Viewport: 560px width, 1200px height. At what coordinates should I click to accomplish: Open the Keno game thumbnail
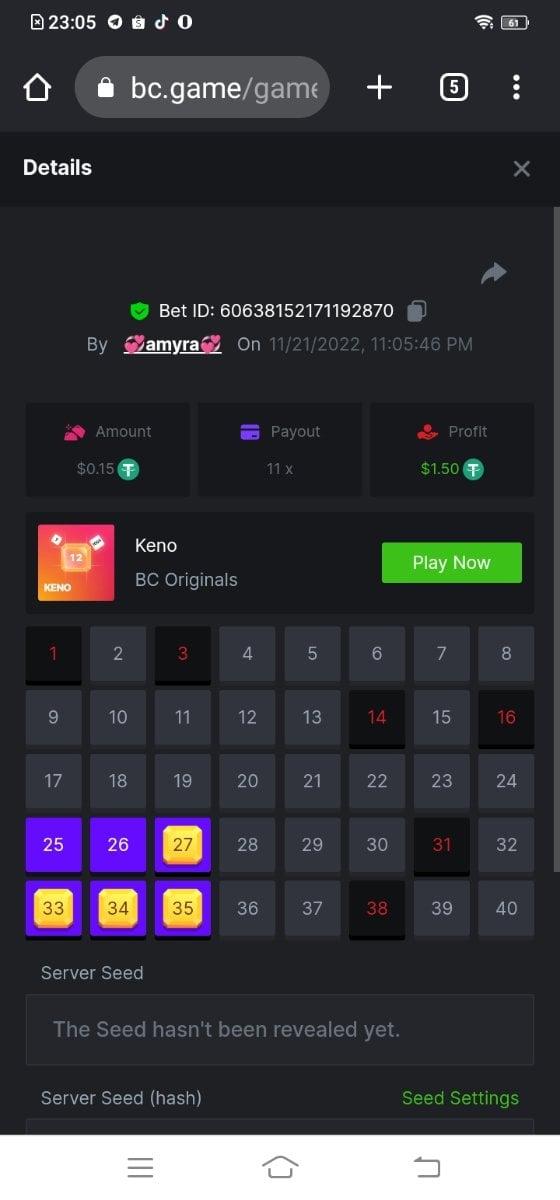coord(76,563)
